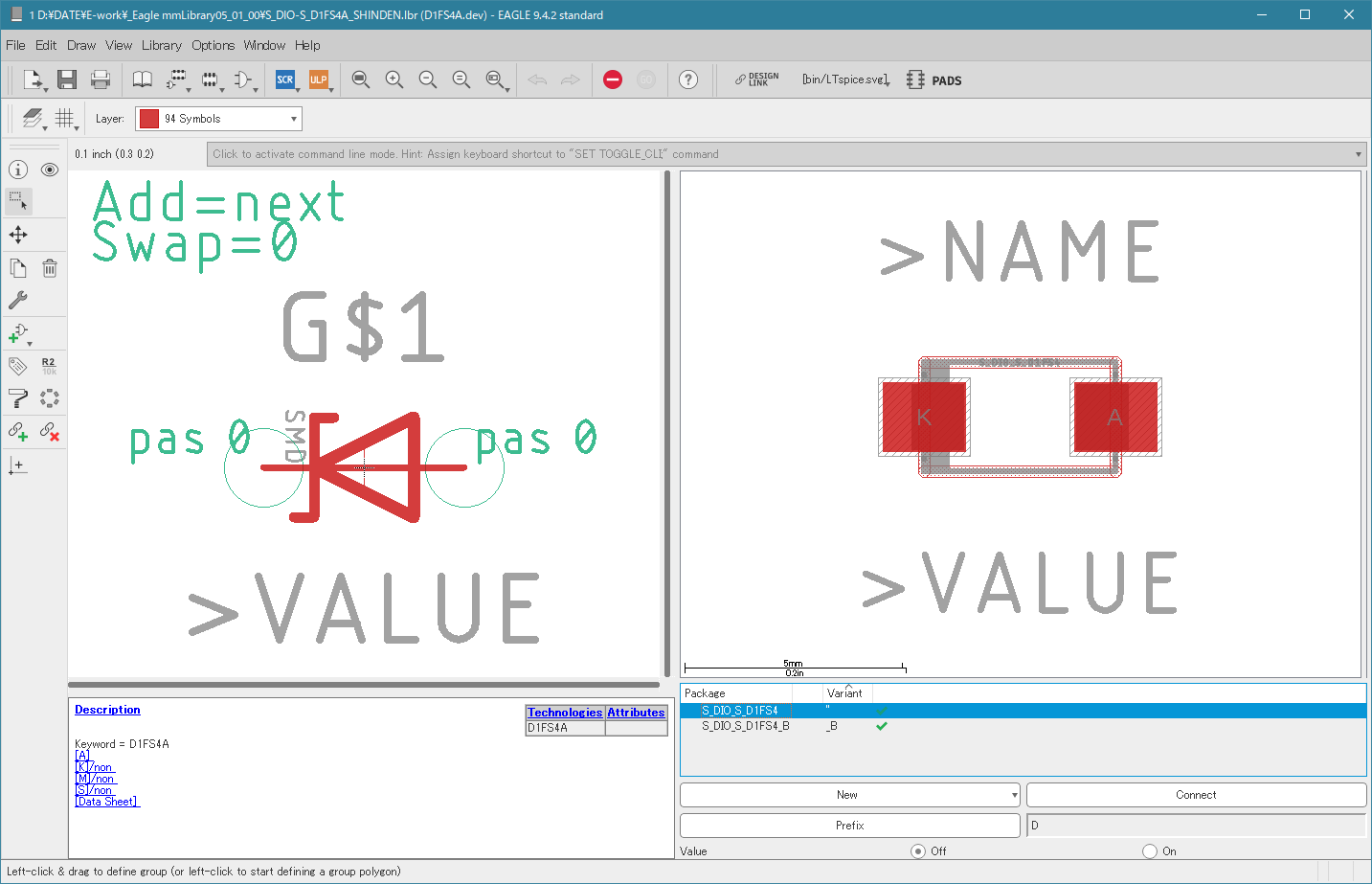This screenshot has width=1372, height=884.
Task: Open the Window menu
Action: (264, 45)
